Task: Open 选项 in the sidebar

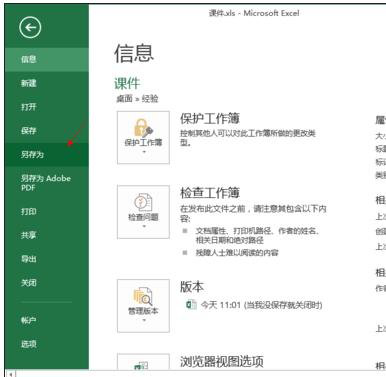Action: coord(47,344)
